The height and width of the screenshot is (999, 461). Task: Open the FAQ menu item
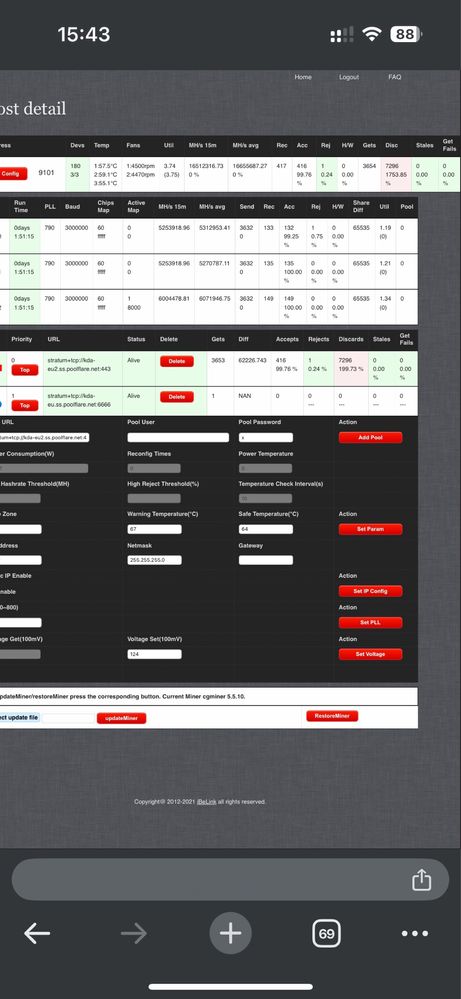point(395,77)
